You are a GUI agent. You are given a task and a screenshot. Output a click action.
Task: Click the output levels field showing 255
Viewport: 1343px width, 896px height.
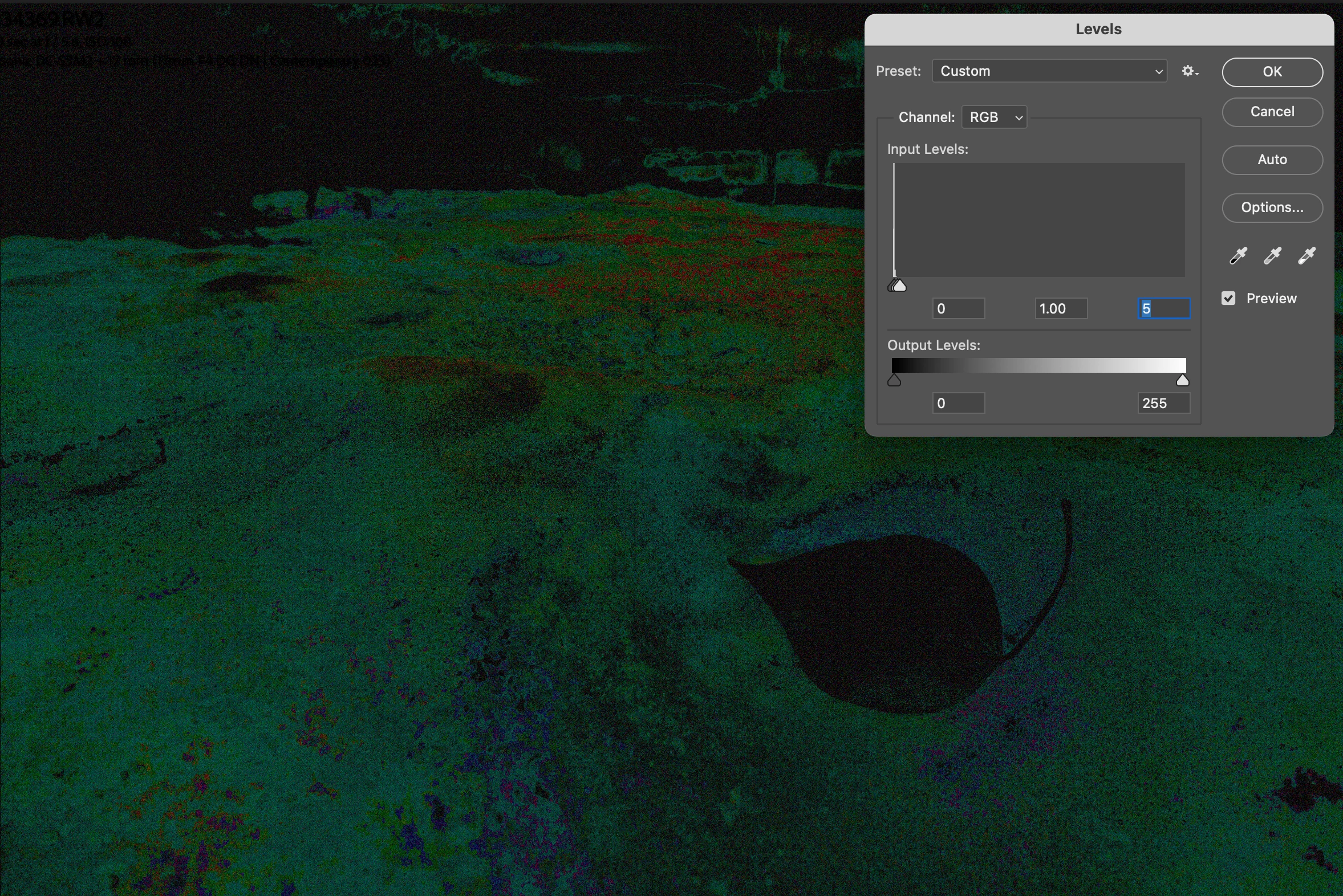pyautogui.click(x=1163, y=404)
